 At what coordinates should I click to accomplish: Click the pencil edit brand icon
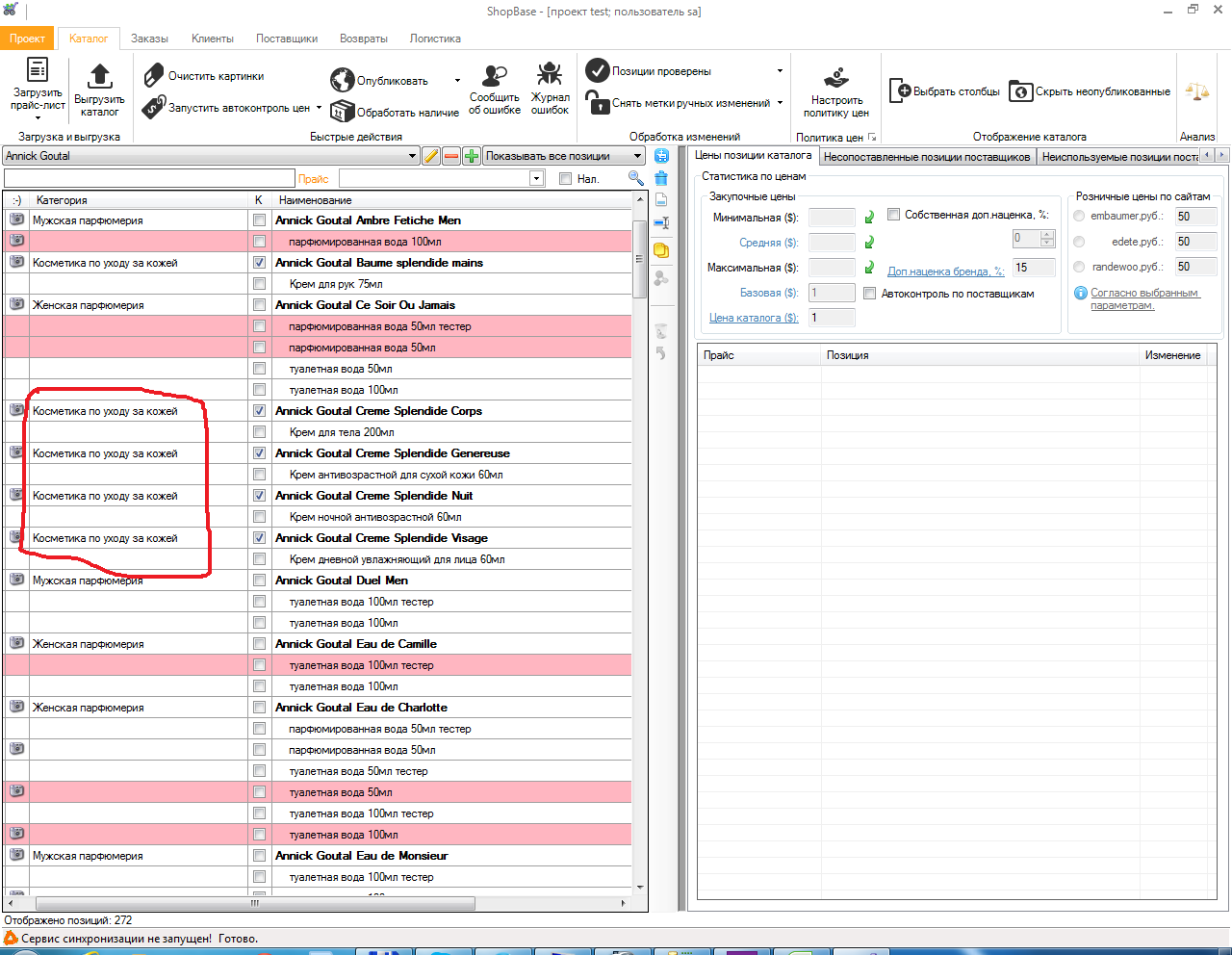coord(431,156)
